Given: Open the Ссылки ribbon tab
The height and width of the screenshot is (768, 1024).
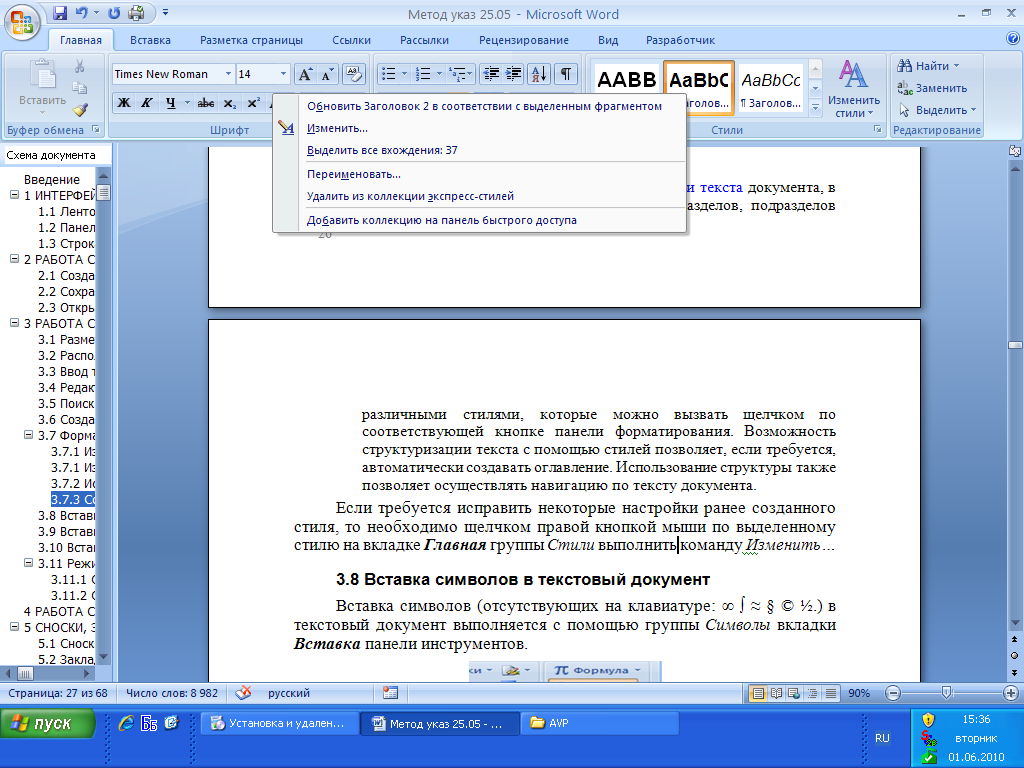Looking at the screenshot, I should pos(351,40).
